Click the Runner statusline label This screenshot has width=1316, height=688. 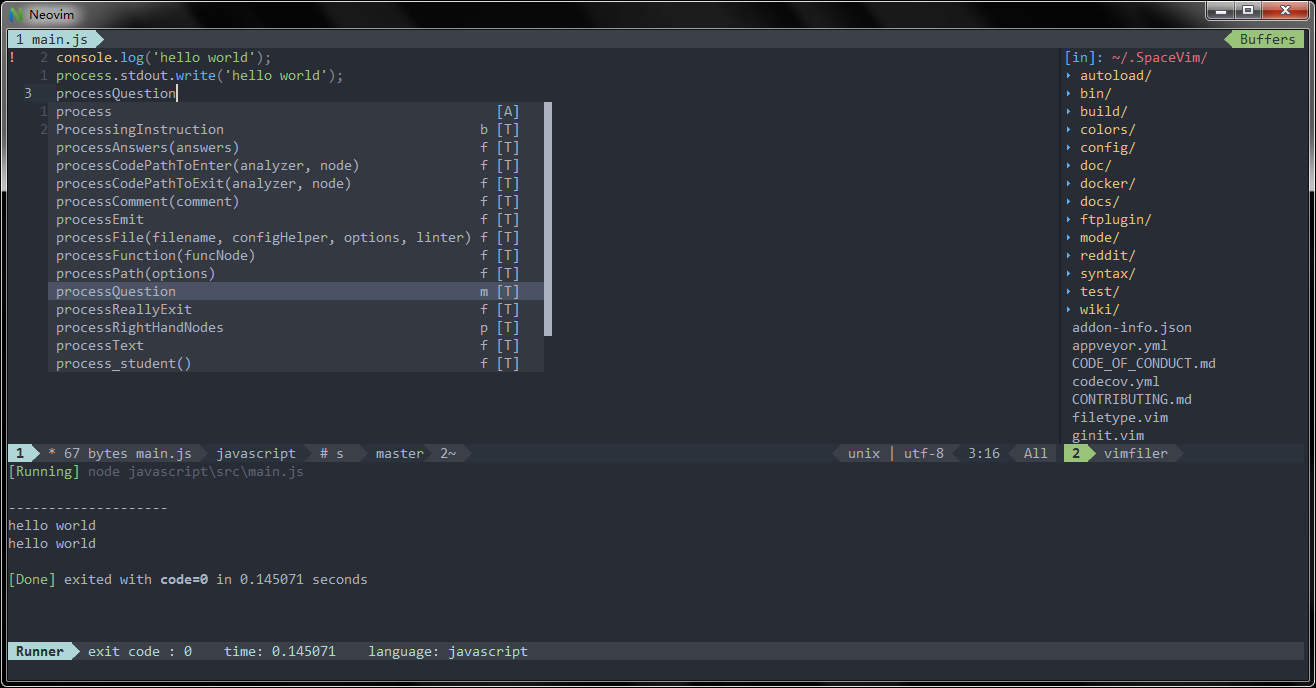[40, 652]
